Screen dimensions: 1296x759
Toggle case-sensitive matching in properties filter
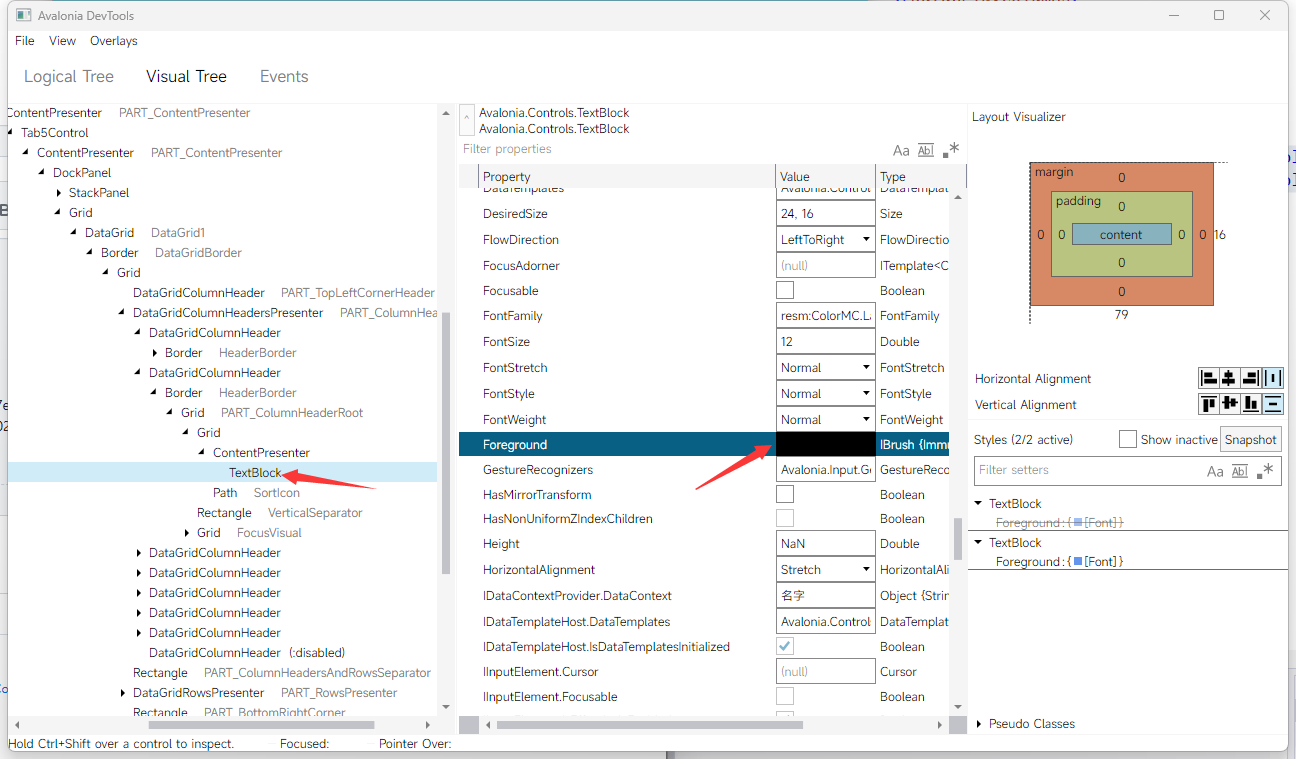[901, 149]
